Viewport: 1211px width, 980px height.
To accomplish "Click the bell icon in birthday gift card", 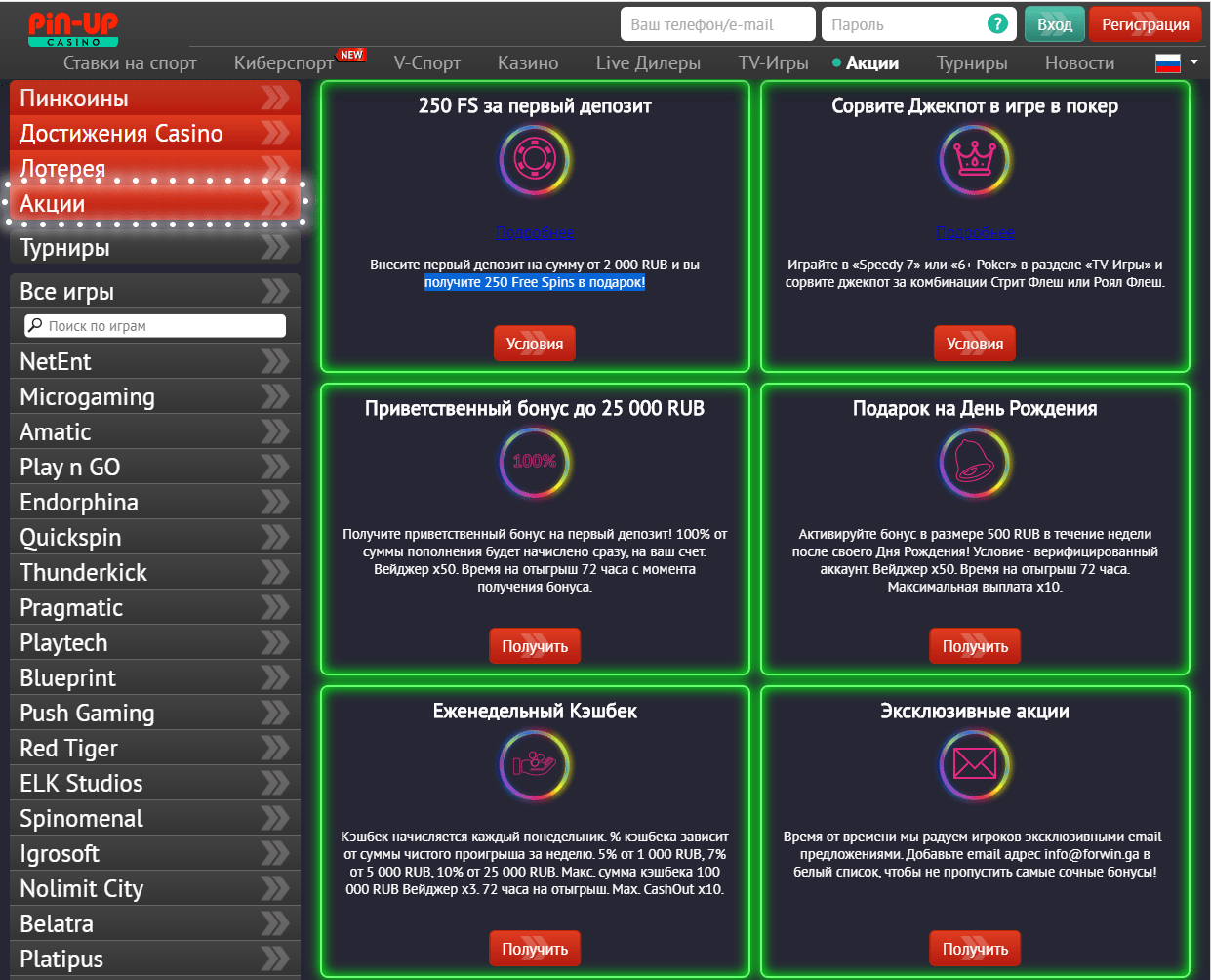I will pyautogui.click(x=975, y=462).
